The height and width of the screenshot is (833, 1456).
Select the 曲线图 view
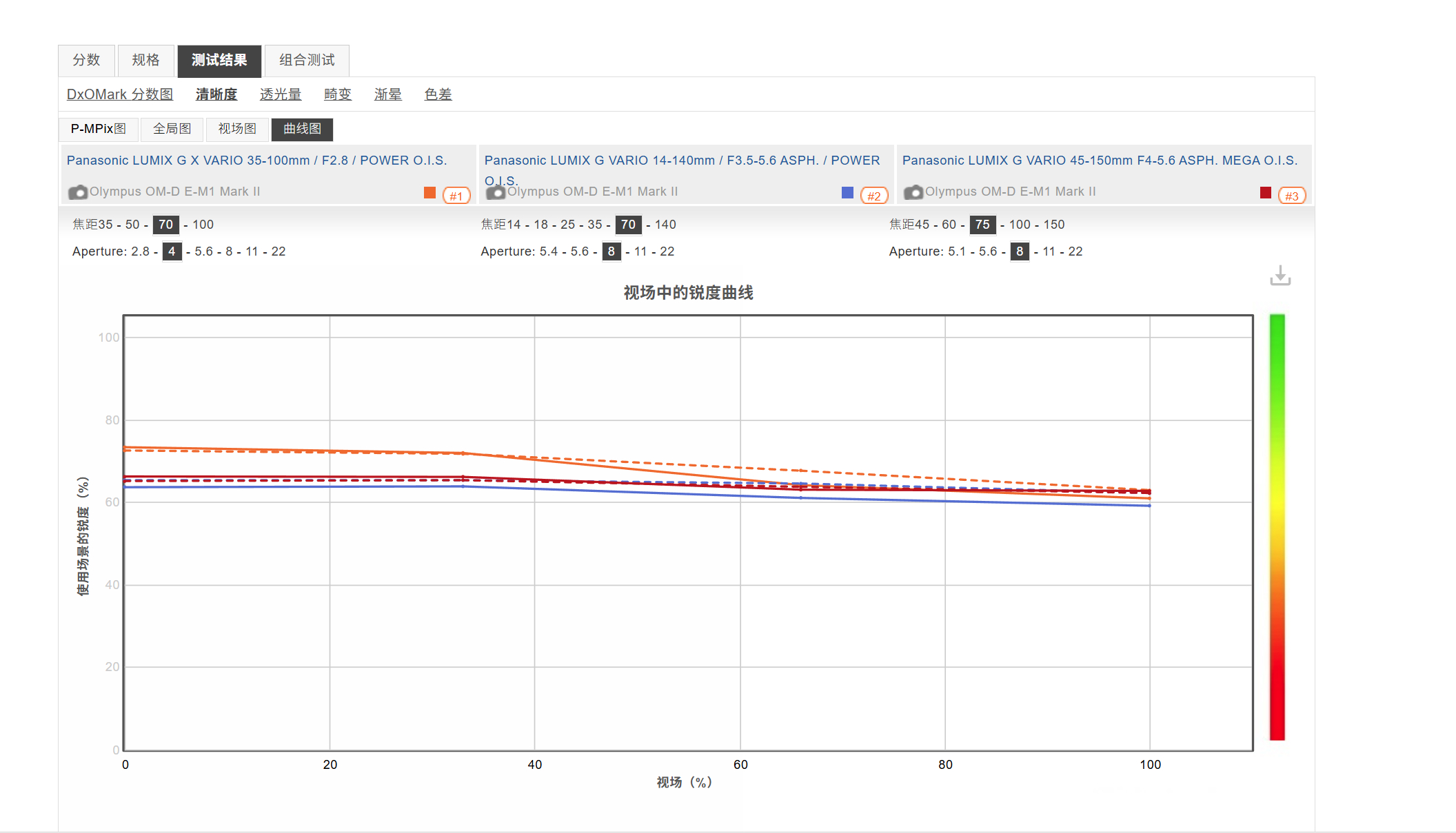tap(303, 129)
